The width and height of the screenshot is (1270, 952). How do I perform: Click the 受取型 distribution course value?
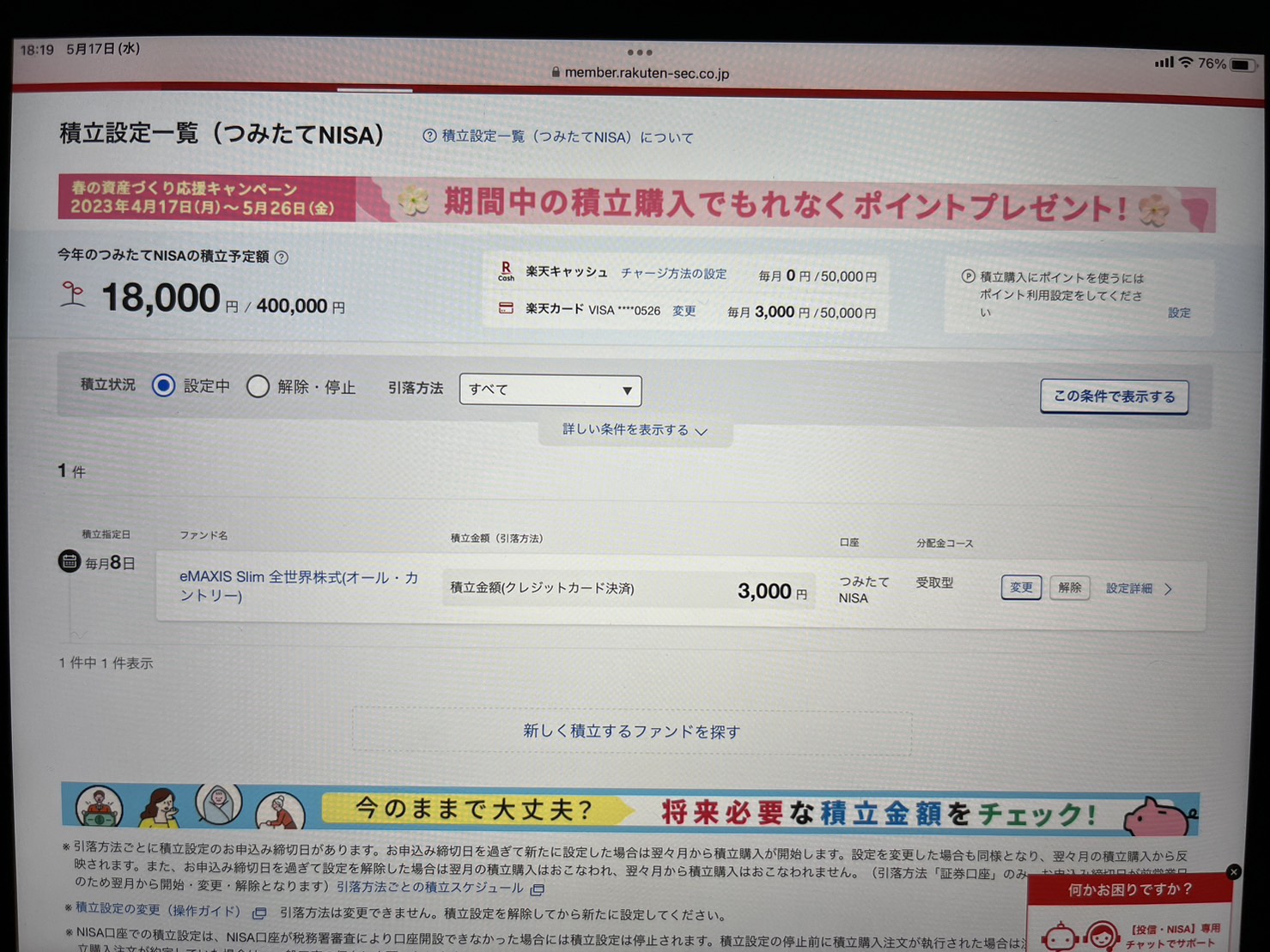[934, 583]
